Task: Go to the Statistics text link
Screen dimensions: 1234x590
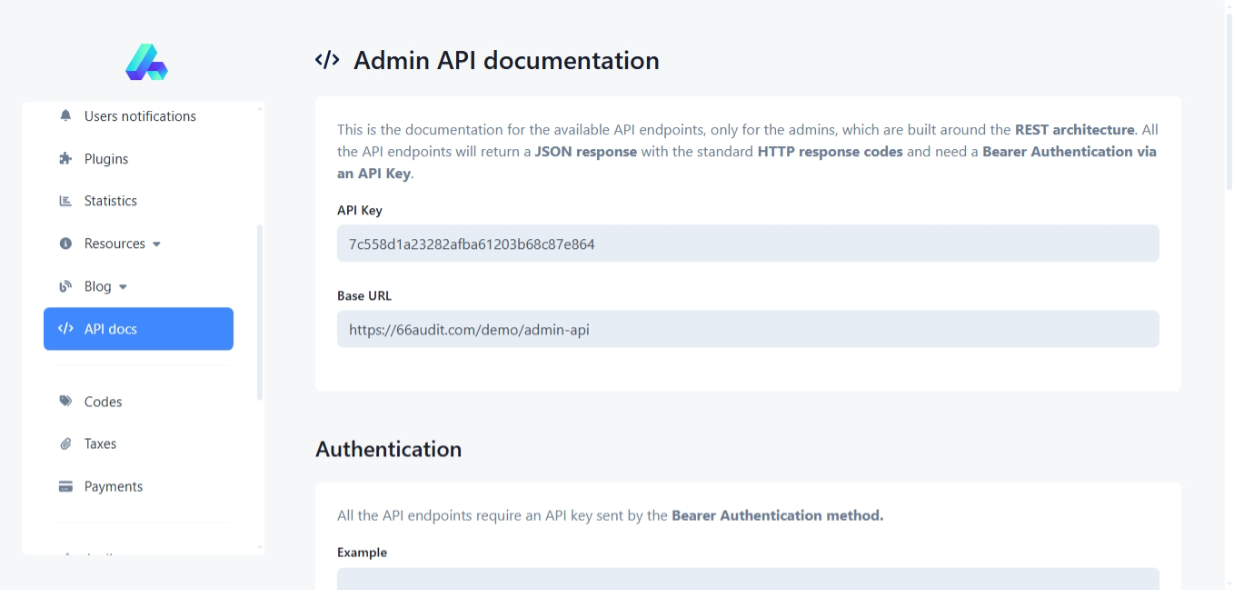Action: point(110,201)
